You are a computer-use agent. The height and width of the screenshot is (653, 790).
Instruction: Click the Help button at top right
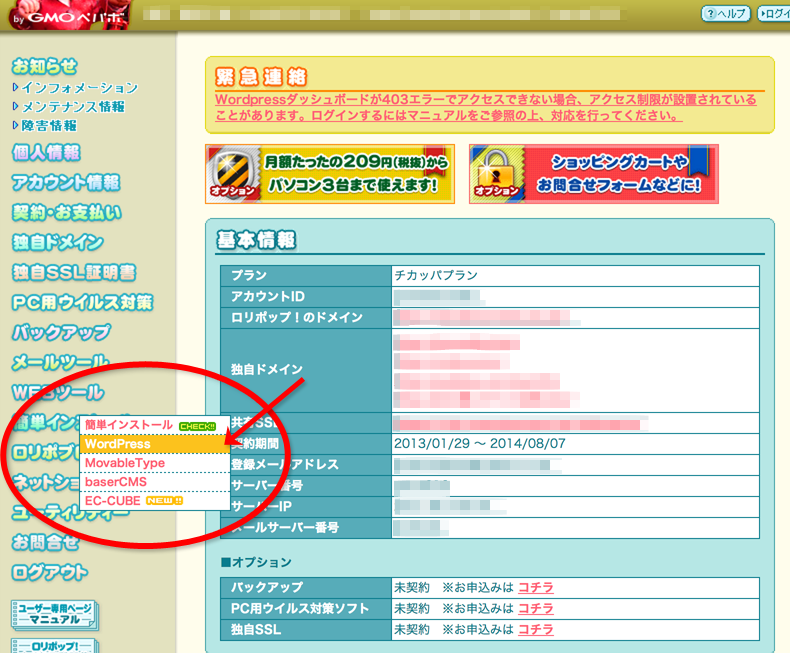[726, 13]
